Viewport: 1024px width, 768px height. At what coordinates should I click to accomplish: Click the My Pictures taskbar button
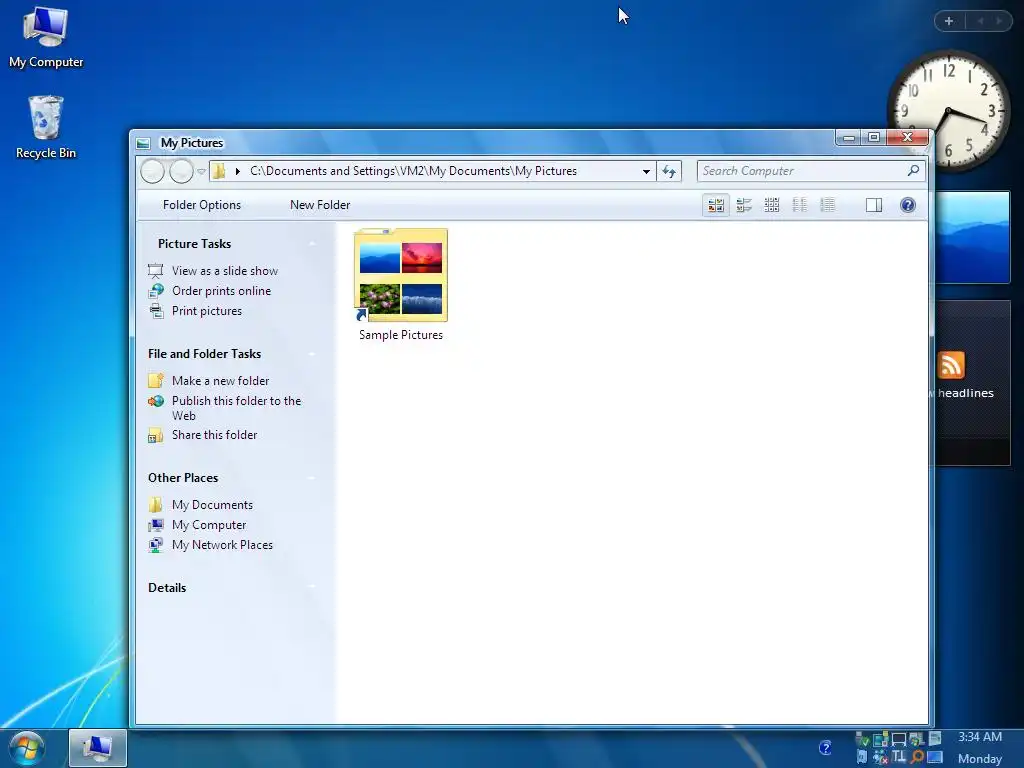tap(98, 748)
